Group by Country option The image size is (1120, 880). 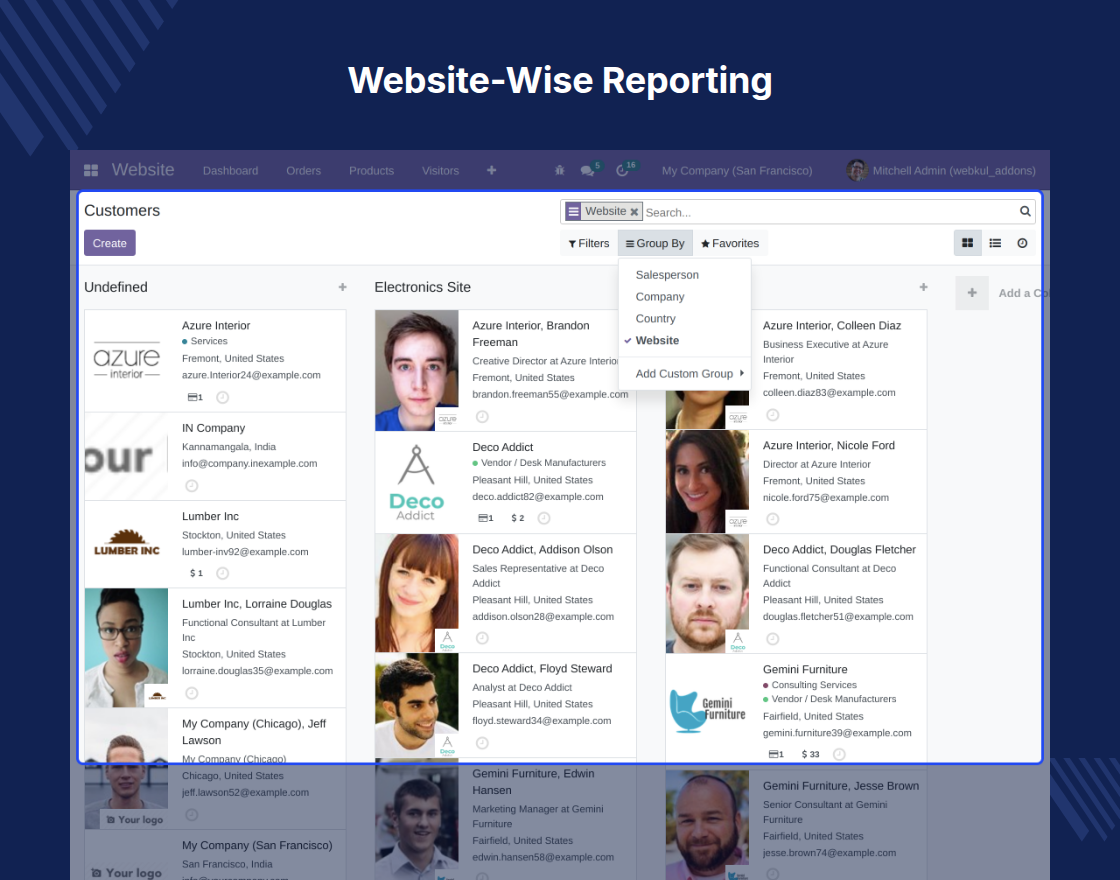coord(656,319)
